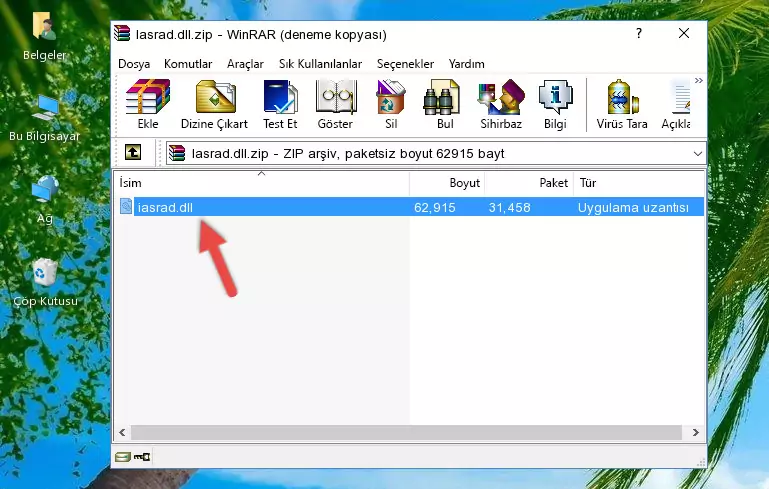
Task: Click the horizontal scrollbar track
Action: [x=406, y=432]
